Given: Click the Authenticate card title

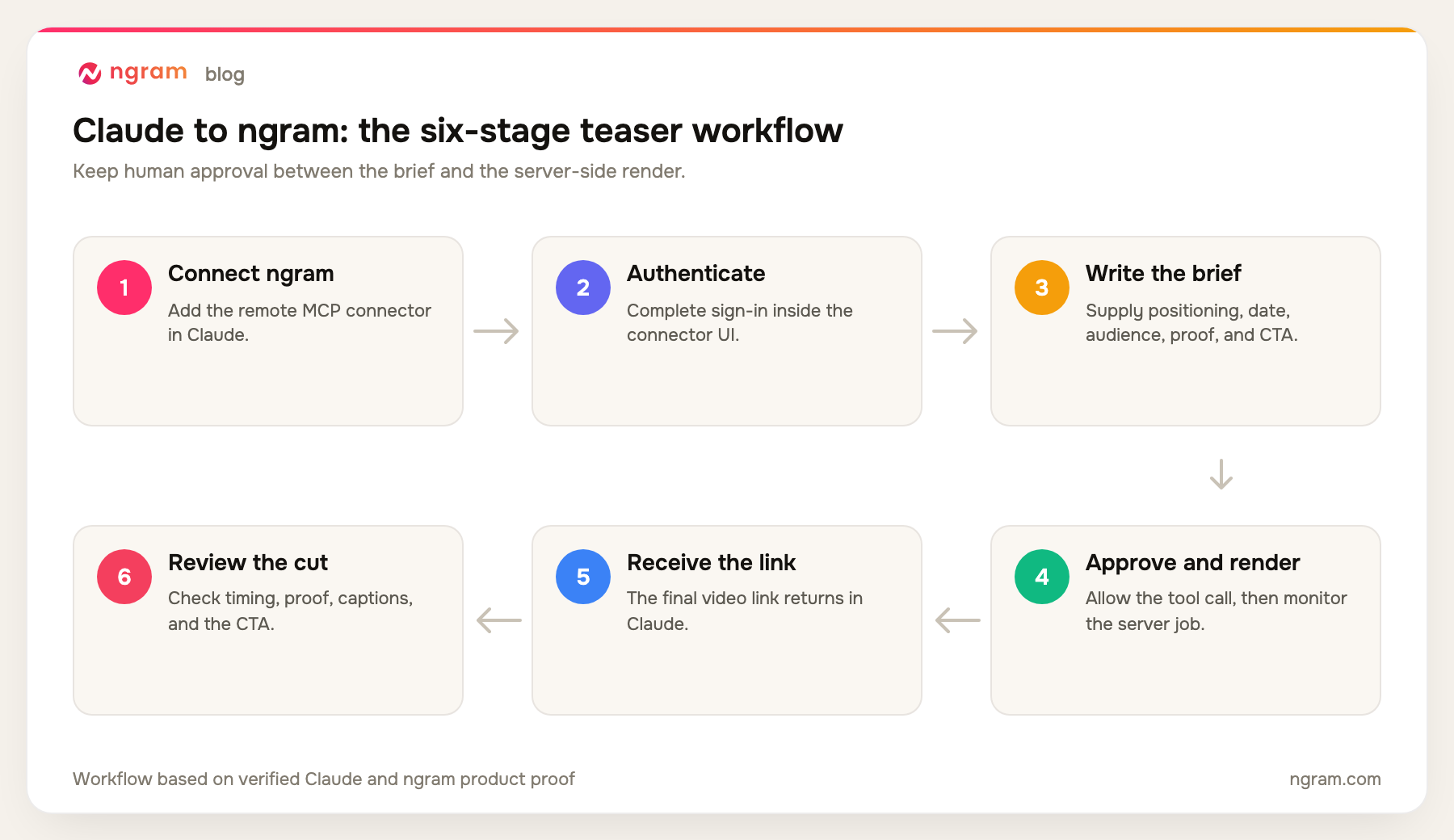Looking at the screenshot, I should tap(696, 274).
